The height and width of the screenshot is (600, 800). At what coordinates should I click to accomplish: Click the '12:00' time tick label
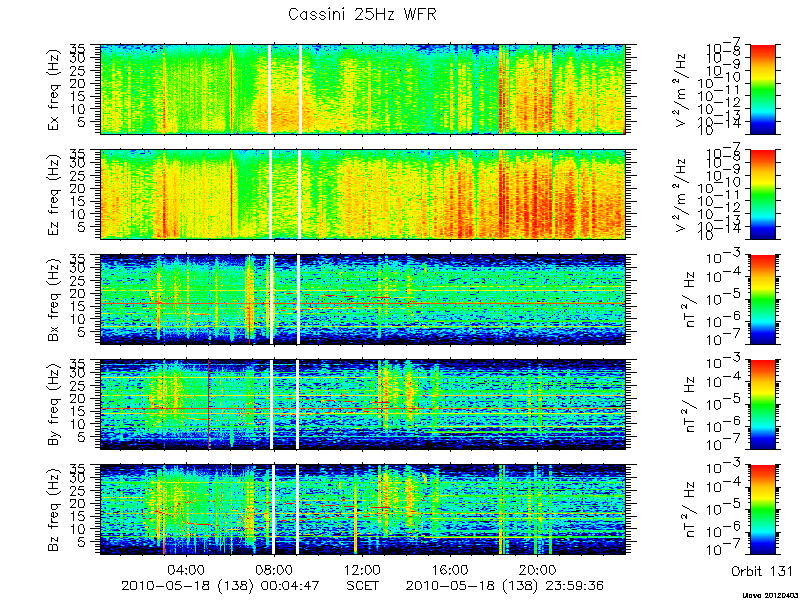tap(363, 569)
